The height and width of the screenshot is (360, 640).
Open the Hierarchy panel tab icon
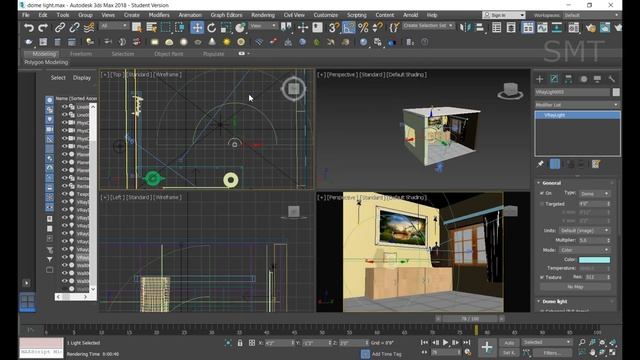point(568,79)
